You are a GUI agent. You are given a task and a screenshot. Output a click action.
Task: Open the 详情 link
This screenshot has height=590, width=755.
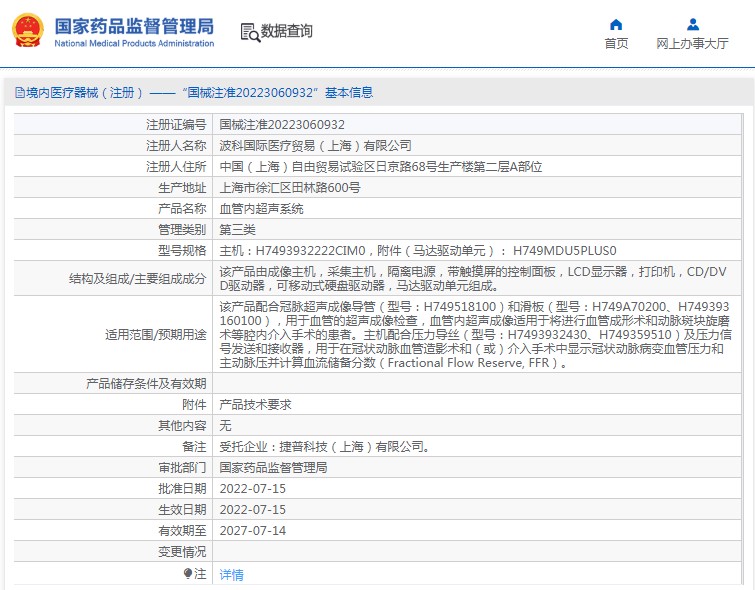232,575
